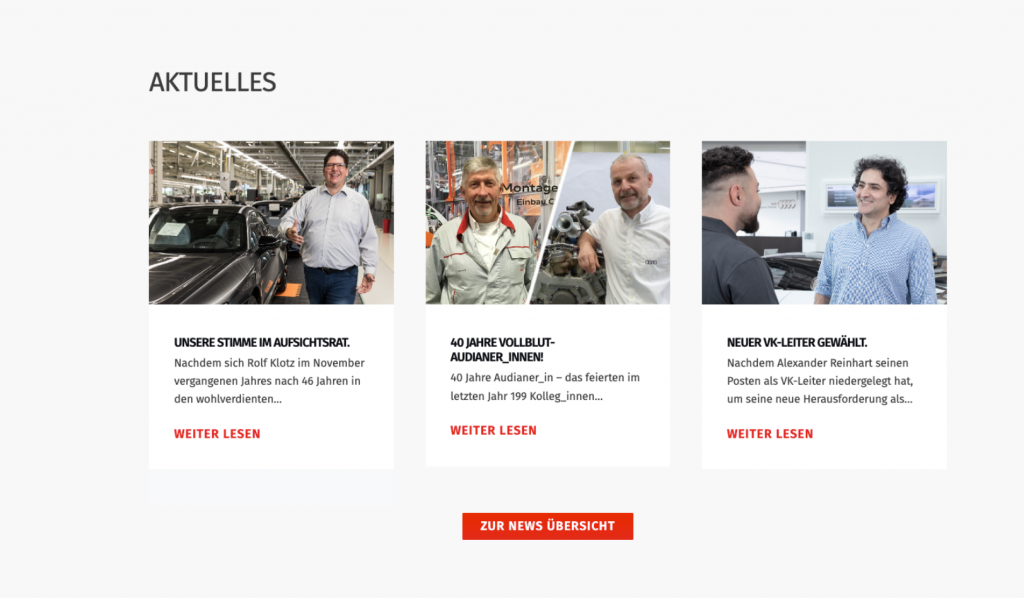Click the black car in first photo
Screen dimensions: 1024x598
[x=216, y=253]
